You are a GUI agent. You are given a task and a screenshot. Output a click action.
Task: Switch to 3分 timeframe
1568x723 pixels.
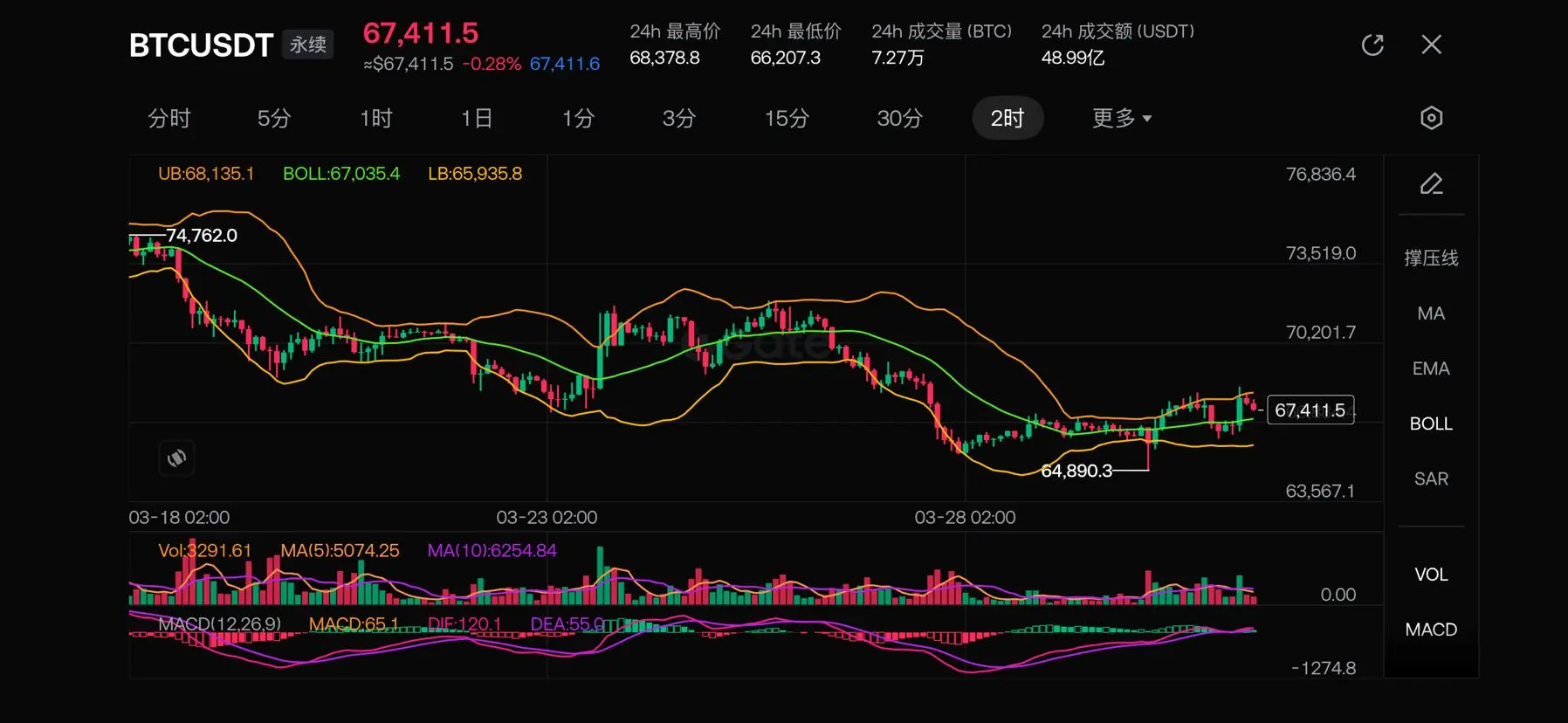click(679, 118)
